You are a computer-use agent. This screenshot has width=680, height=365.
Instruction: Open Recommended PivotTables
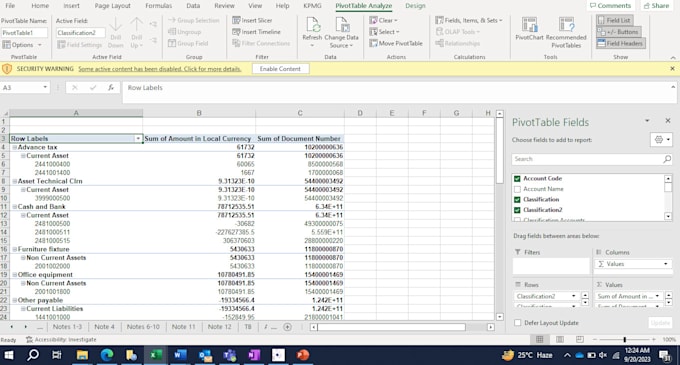coord(566,33)
